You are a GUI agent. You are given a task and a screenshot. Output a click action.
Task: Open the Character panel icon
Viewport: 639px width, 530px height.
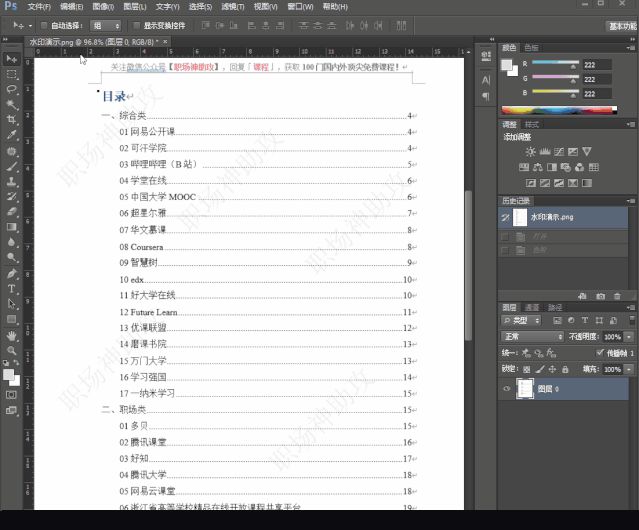tap(486, 80)
